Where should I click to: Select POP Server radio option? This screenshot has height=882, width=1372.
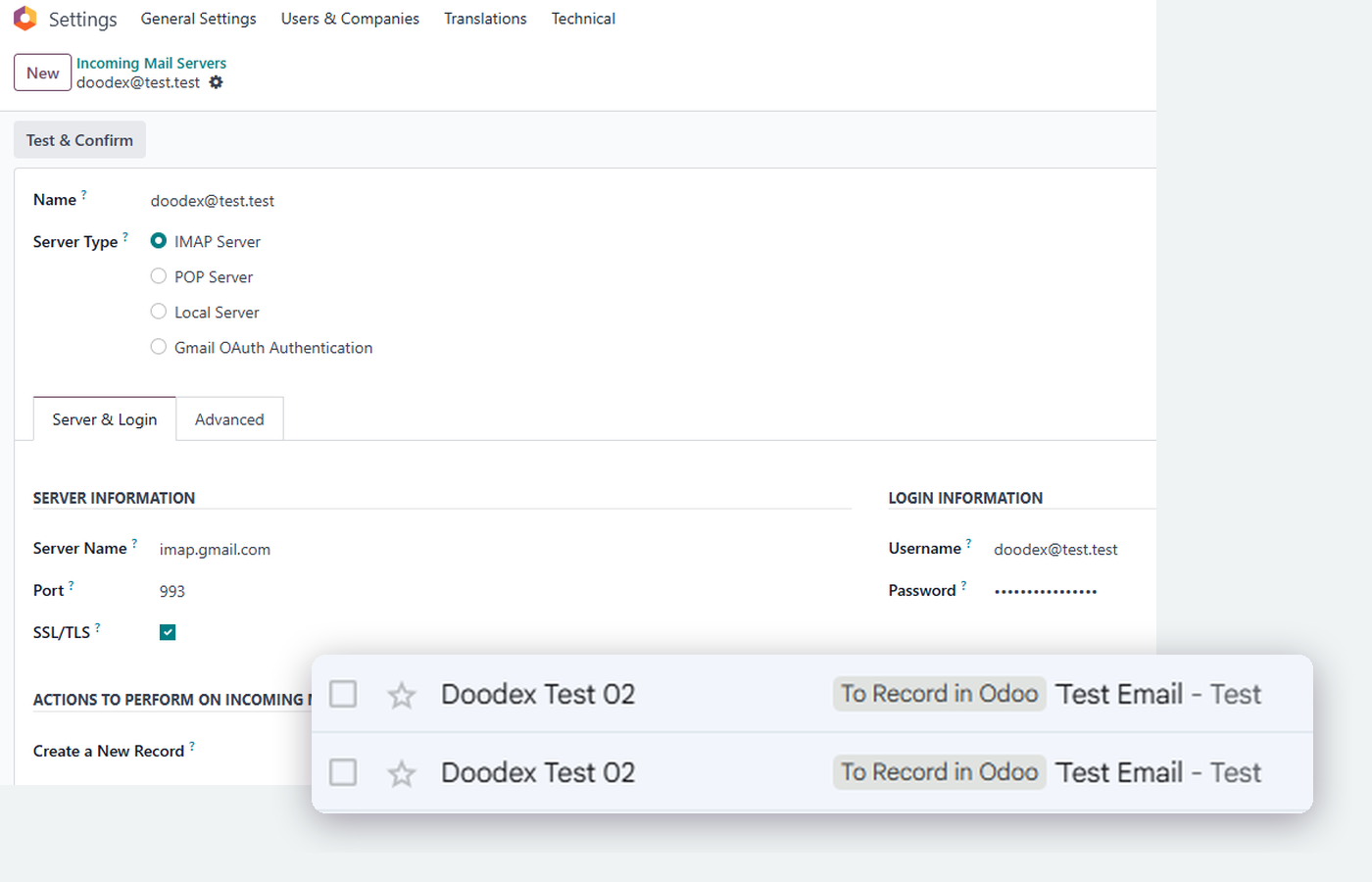click(x=159, y=276)
